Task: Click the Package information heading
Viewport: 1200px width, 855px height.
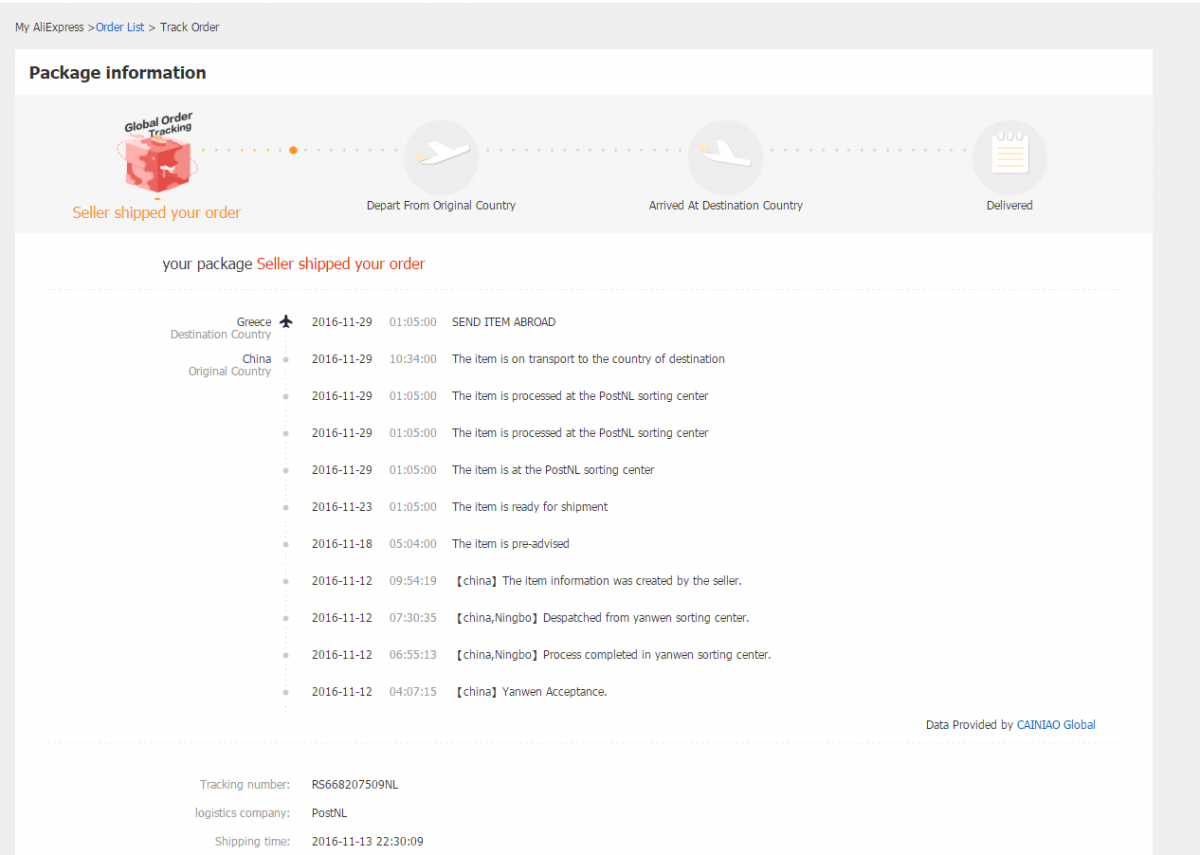Action: point(117,73)
